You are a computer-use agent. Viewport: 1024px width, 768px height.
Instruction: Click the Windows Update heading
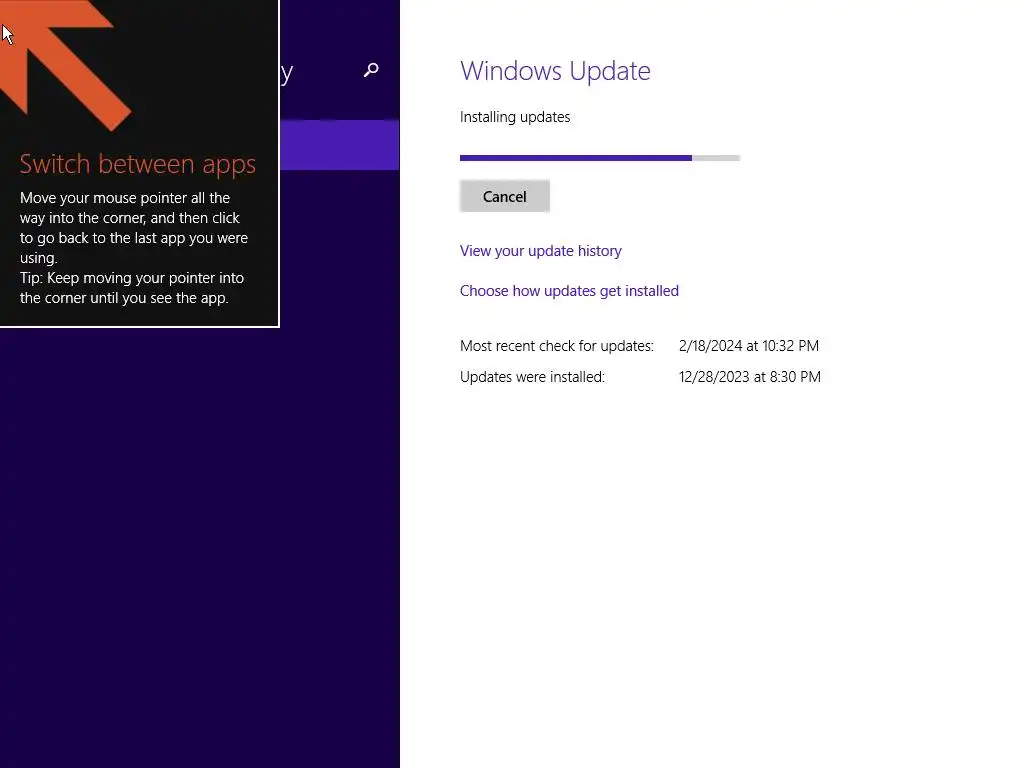click(555, 71)
